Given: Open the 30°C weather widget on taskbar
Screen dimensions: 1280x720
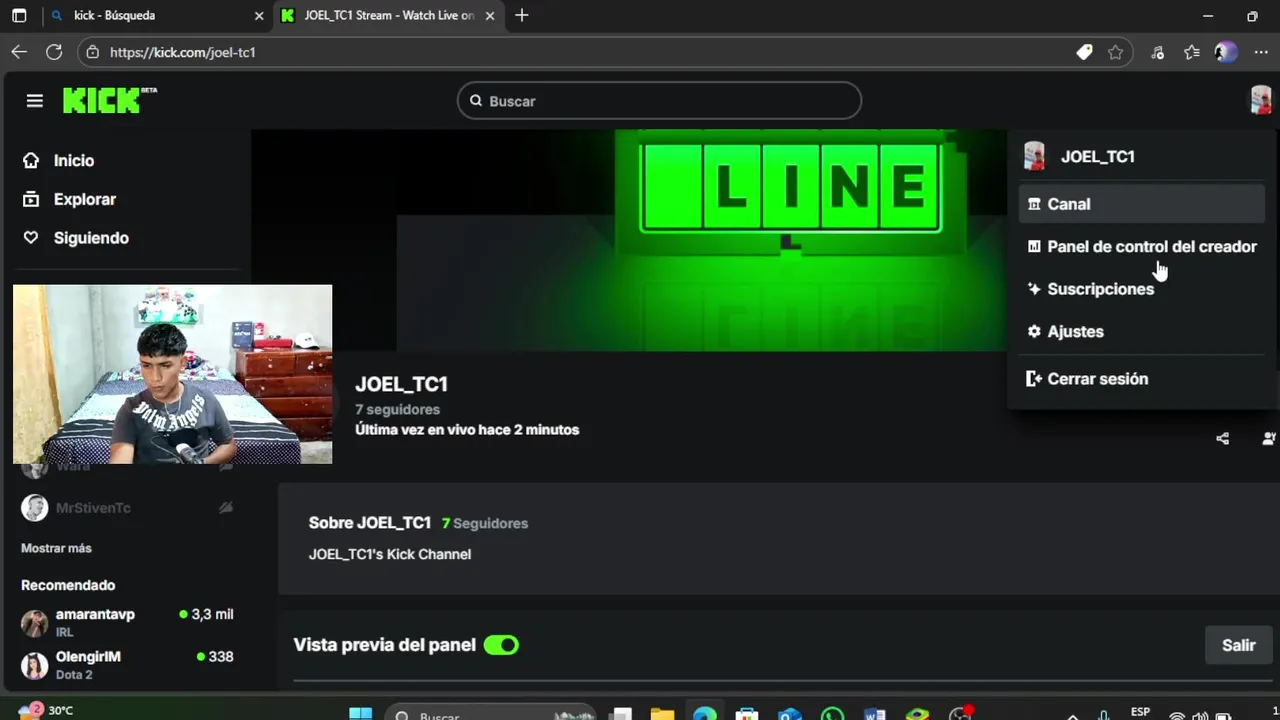Looking at the screenshot, I should coord(46,710).
